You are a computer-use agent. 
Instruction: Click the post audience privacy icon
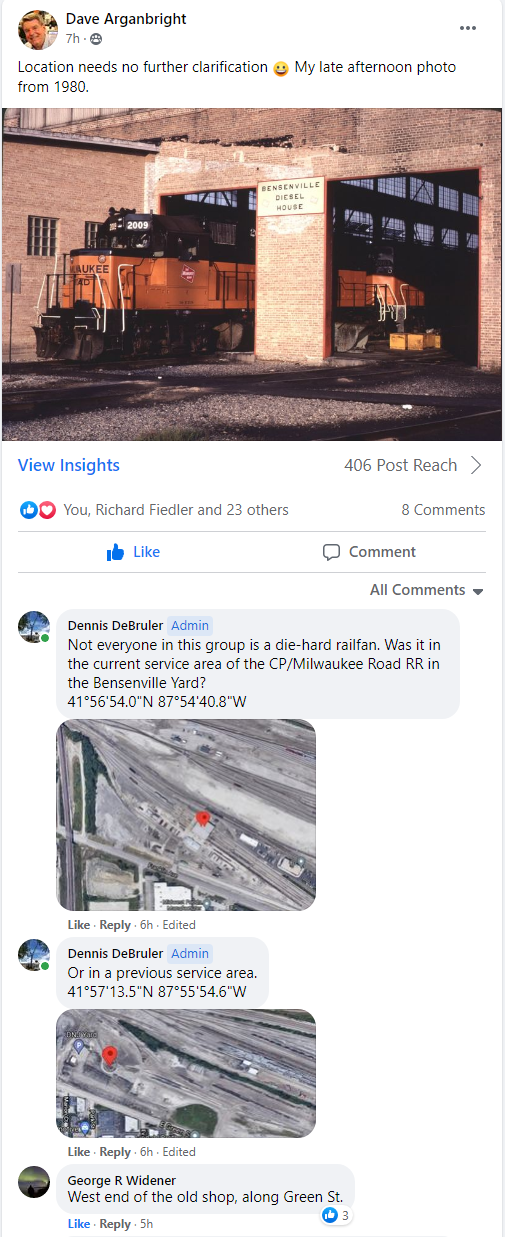click(x=96, y=39)
